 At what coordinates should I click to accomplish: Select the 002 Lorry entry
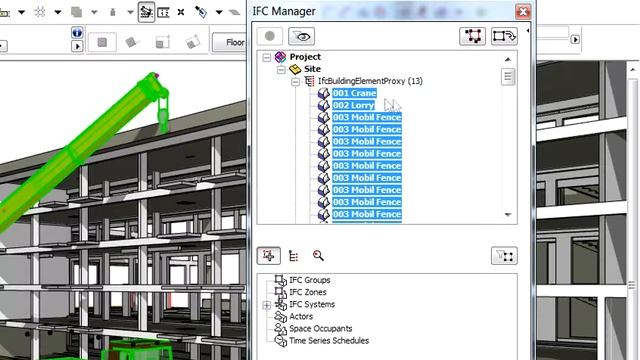(353, 105)
